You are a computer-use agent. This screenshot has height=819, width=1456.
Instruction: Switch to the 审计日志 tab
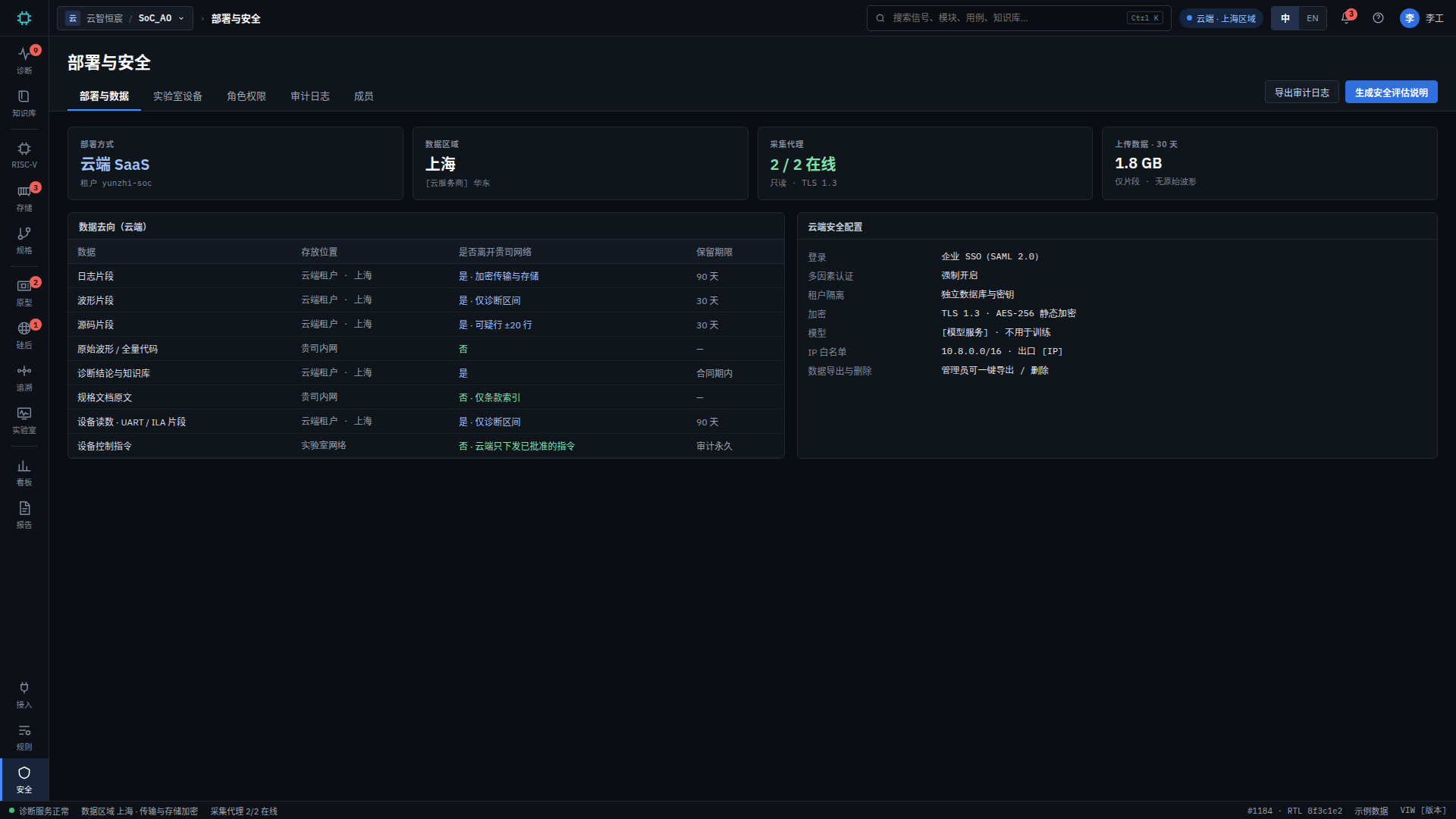pos(310,96)
